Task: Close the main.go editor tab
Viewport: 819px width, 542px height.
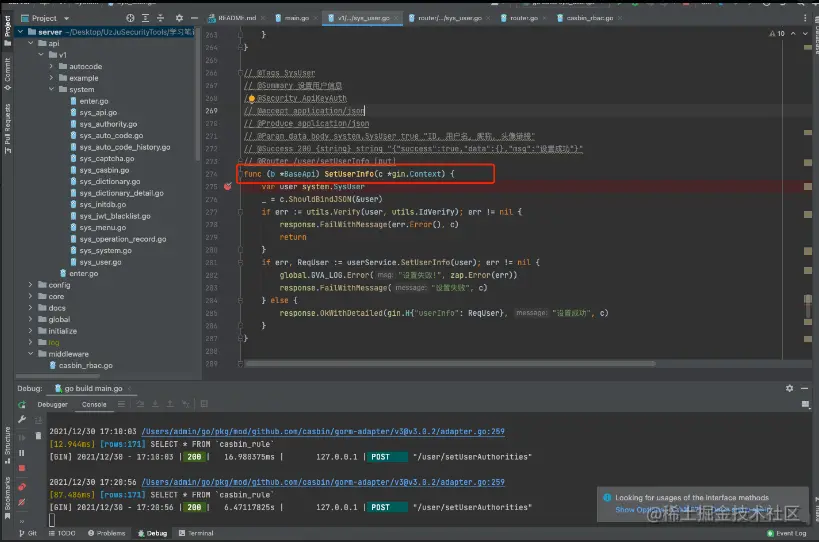Action: point(316,18)
